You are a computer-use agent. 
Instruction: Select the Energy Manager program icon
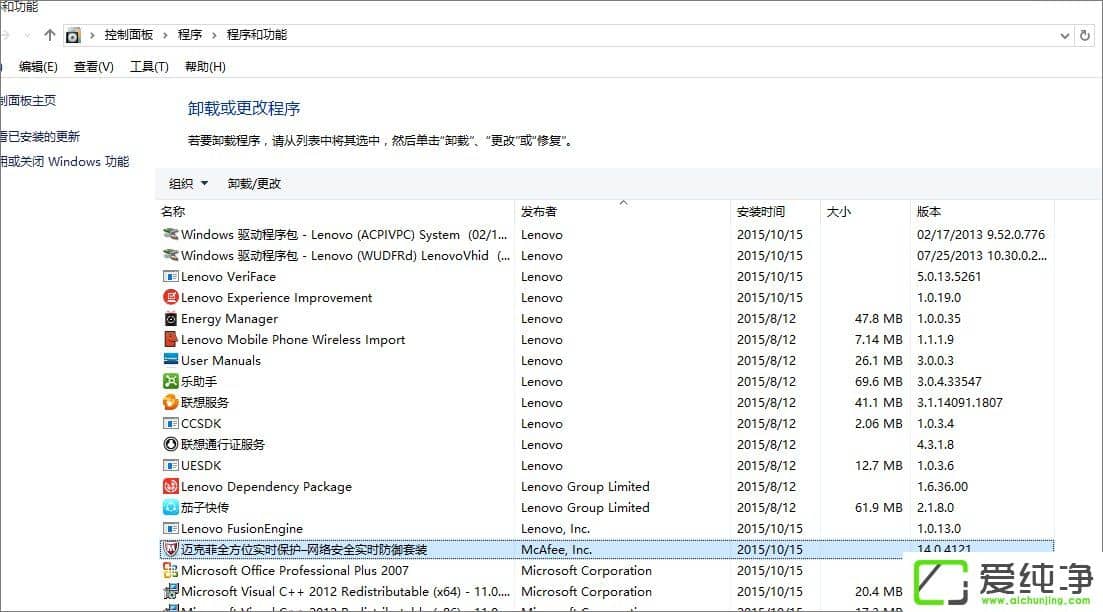170,318
